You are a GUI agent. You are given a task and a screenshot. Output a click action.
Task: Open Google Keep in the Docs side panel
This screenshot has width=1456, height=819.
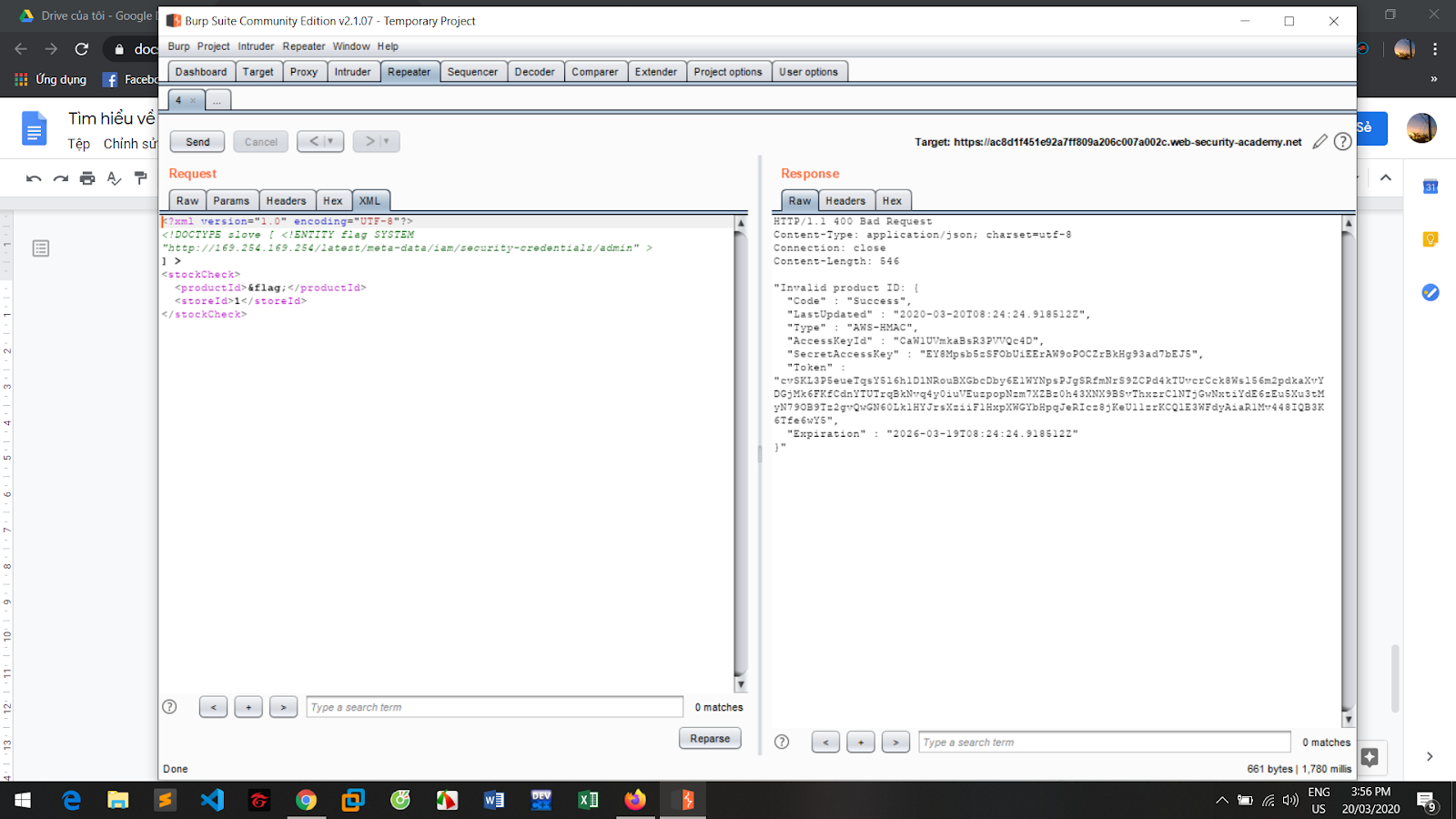click(x=1431, y=239)
